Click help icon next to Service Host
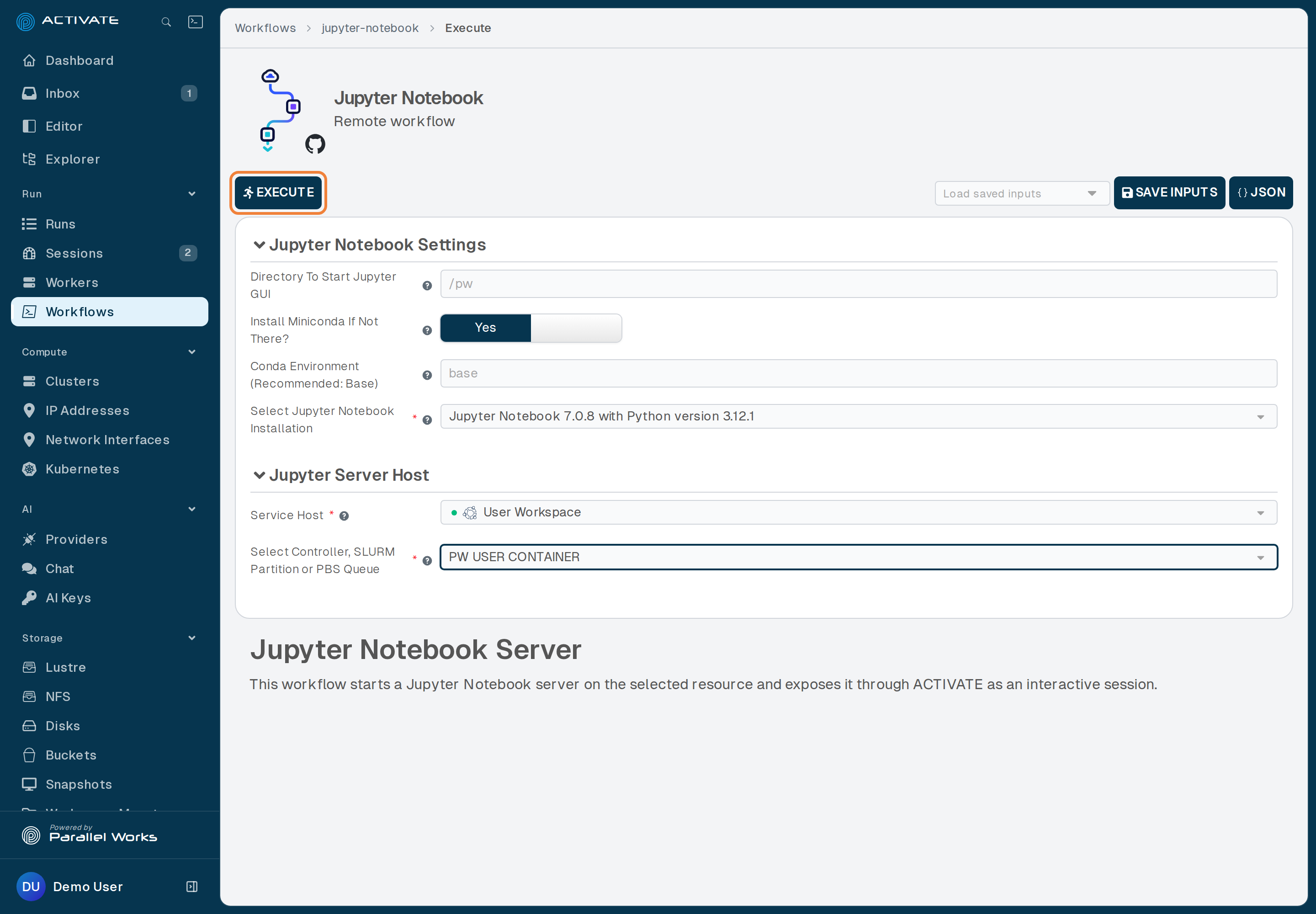Viewport: 1316px width, 914px height. coord(344,515)
